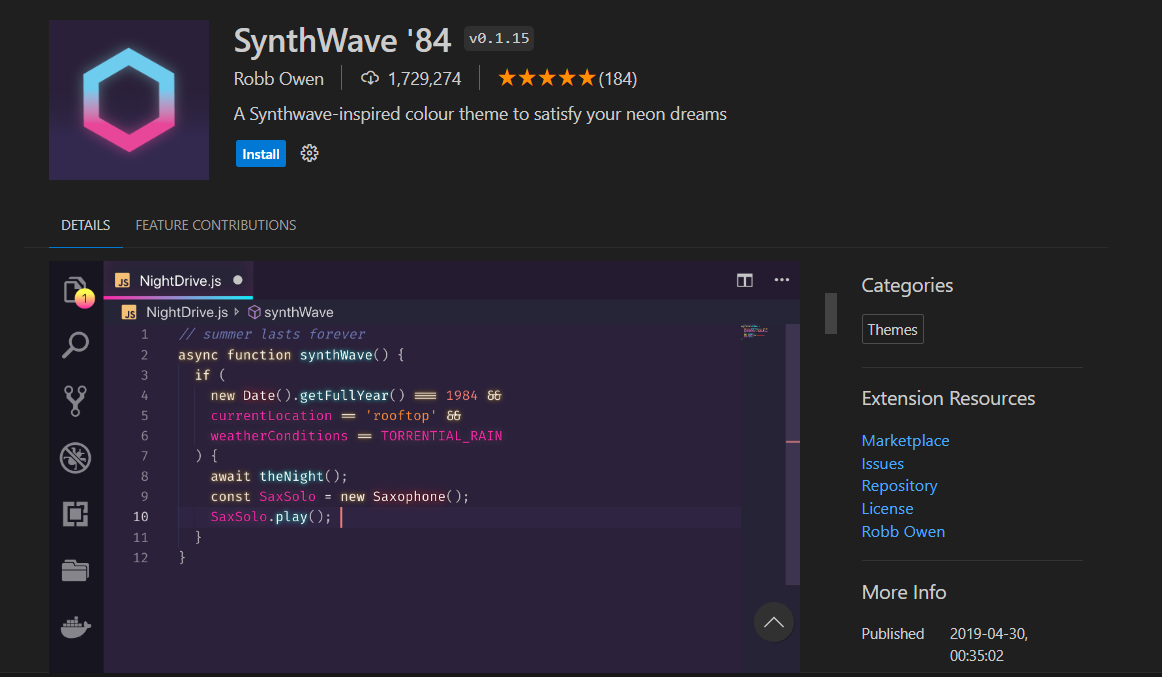Click the split editor icon

click(745, 280)
